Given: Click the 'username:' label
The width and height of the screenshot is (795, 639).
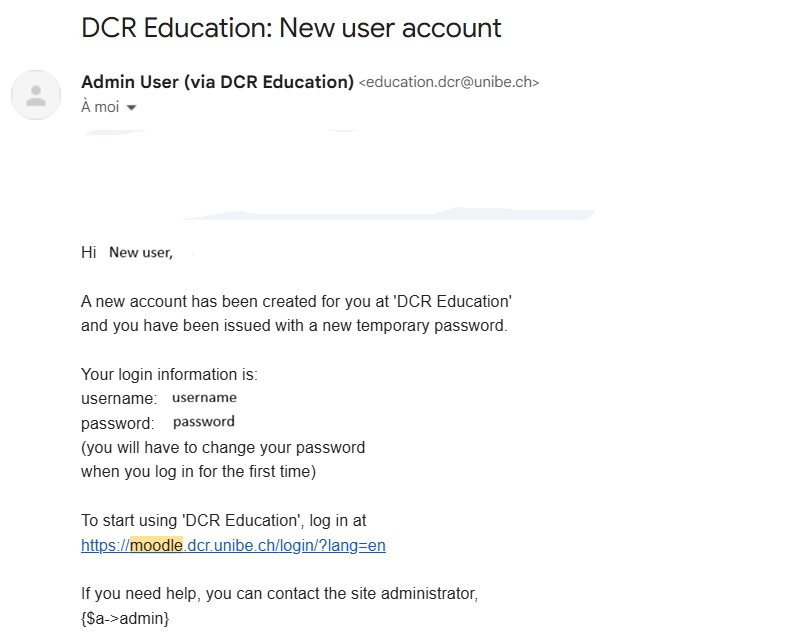Looking at the screenshot, I should (x=119, y=399).
